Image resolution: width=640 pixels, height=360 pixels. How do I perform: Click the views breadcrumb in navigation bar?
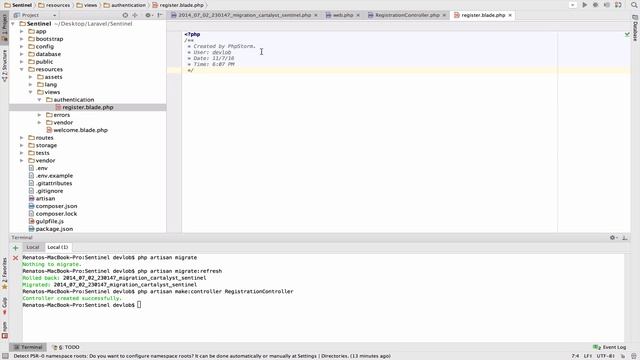[87, 5]
